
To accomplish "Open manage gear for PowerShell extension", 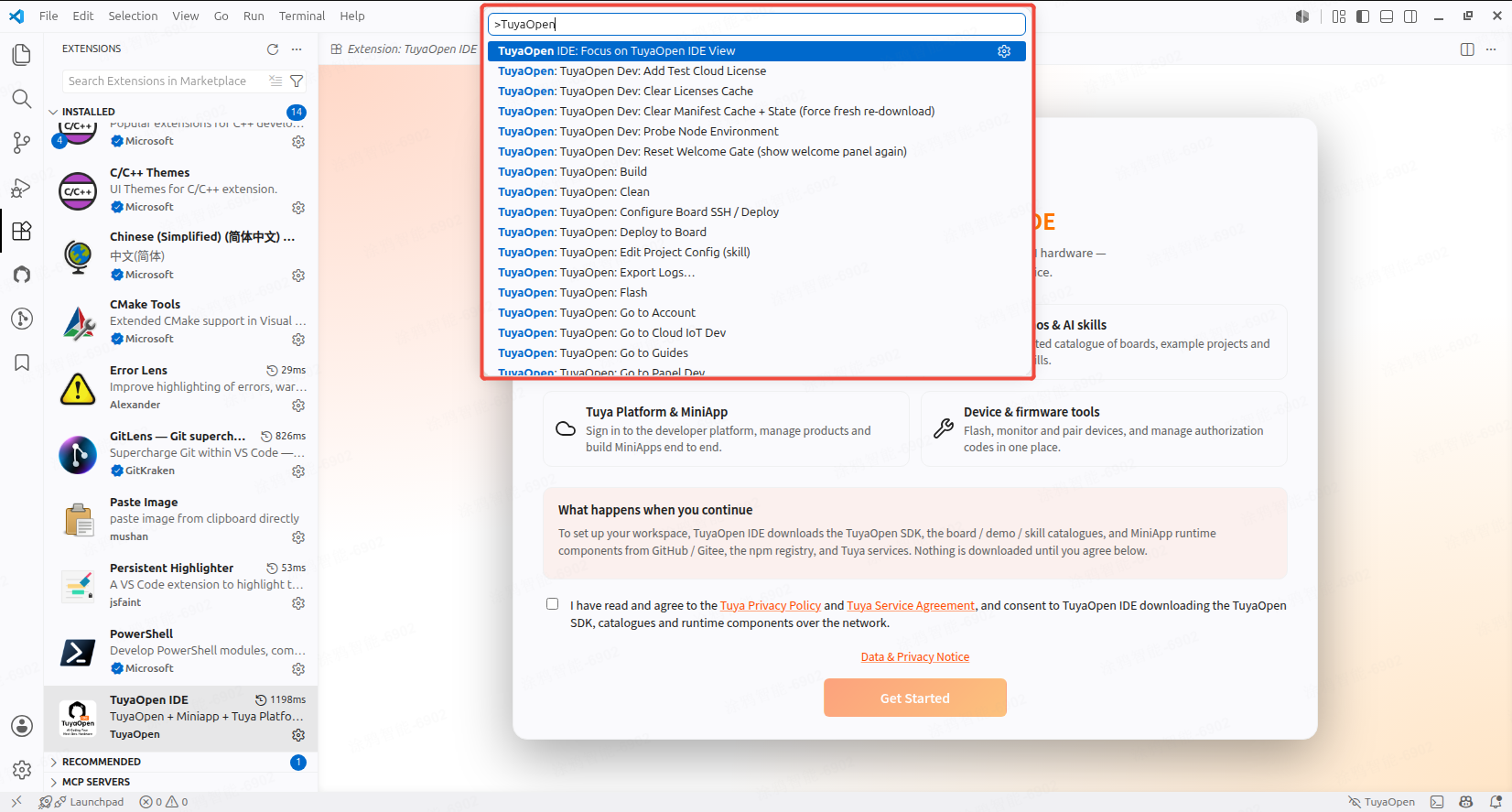I will click(x=298, y=669).
